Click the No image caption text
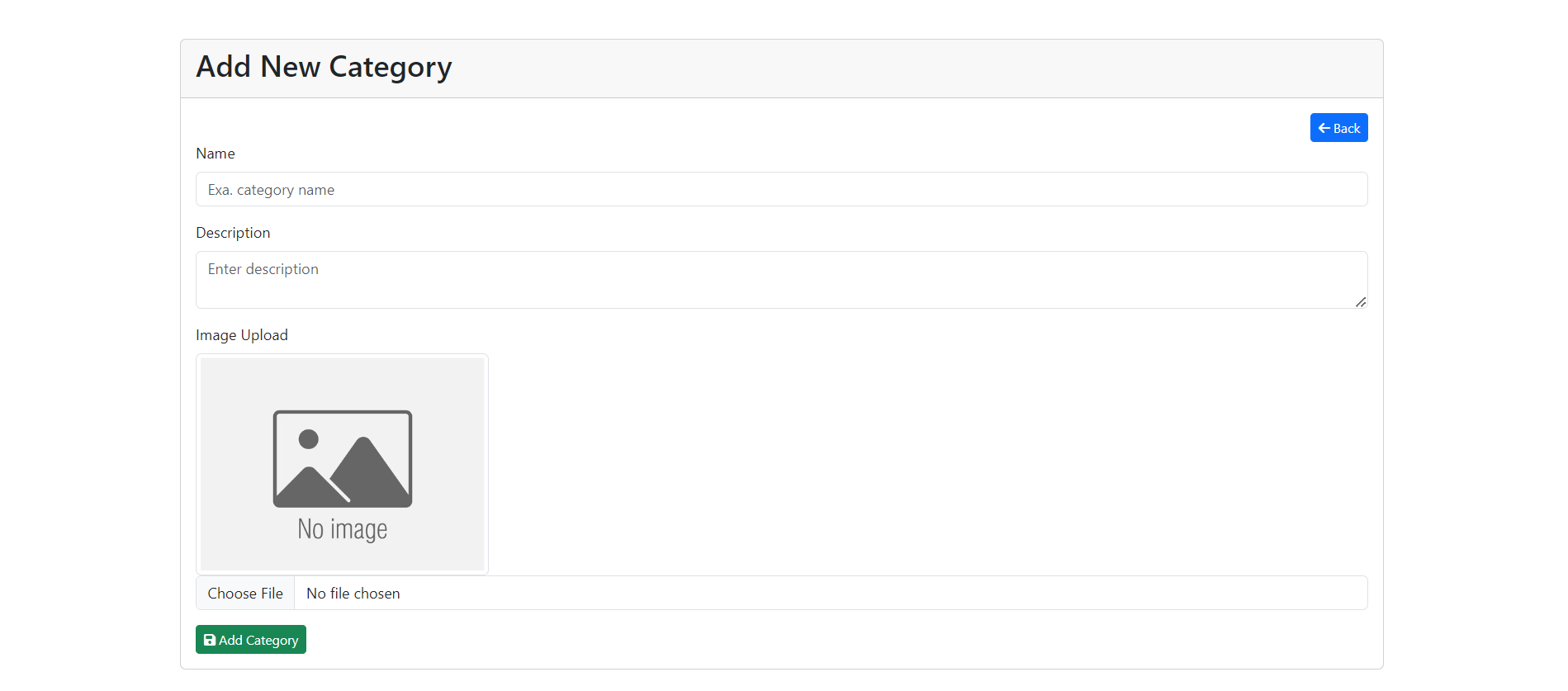The width and height of the screenshot is (1568, 691). coord(342,529)
